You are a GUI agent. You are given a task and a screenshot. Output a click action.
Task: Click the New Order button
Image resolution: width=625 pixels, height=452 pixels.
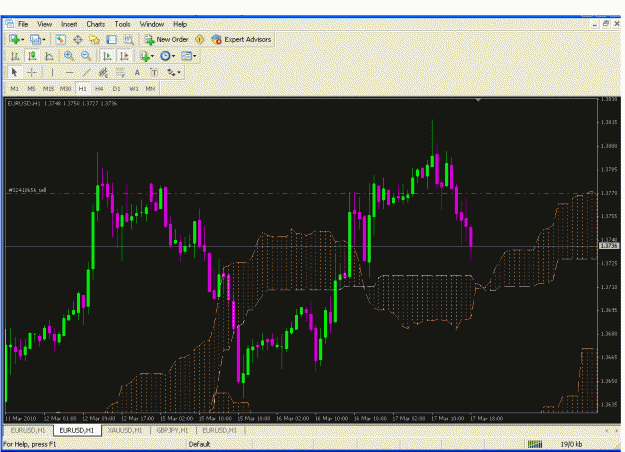[167, 39]
